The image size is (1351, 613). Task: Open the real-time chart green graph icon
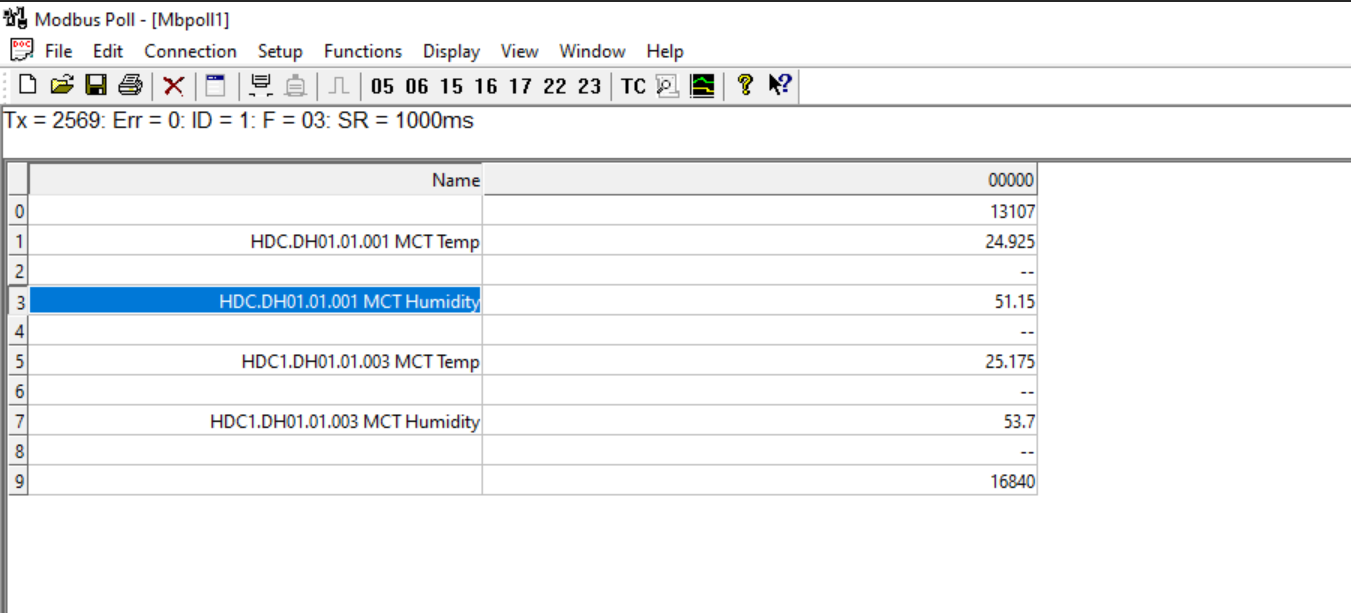click(703, 86)
